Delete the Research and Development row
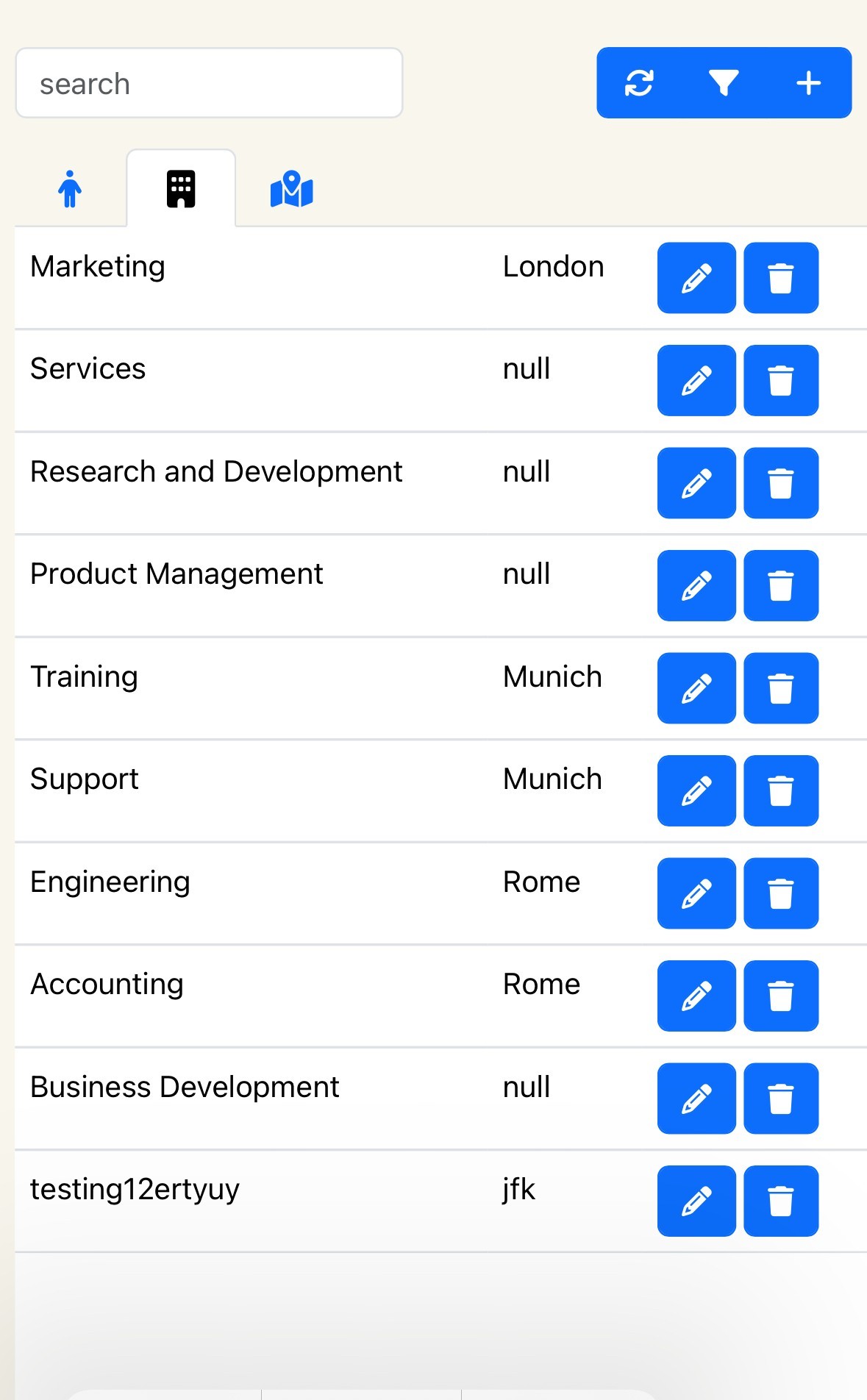 tap(780, 483)
